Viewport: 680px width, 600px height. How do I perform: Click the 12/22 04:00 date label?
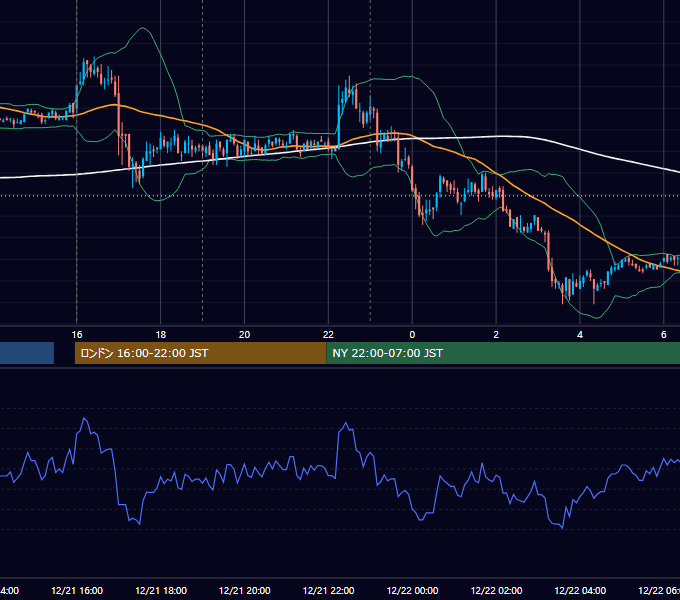point(580,590)
